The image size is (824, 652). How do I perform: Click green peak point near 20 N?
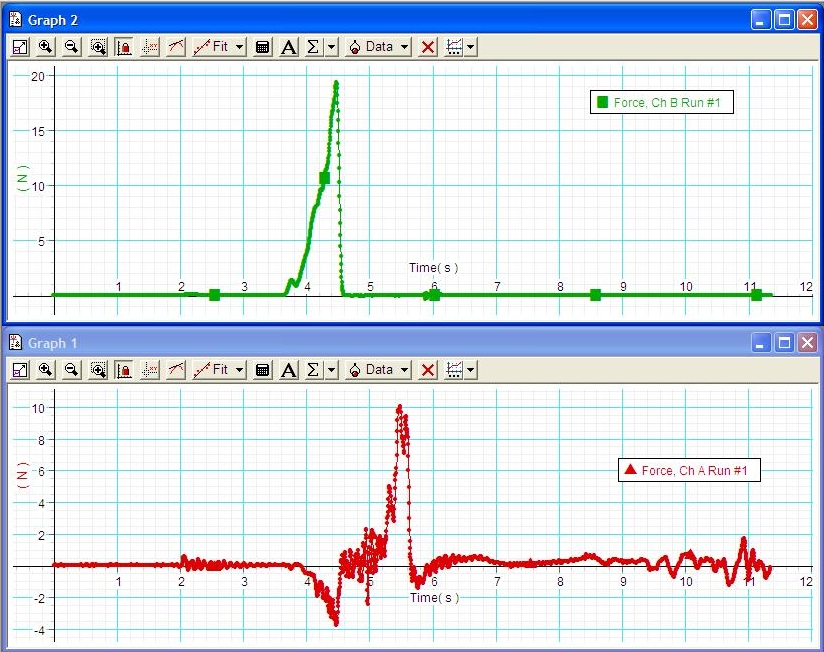click(x=336, y=82)
